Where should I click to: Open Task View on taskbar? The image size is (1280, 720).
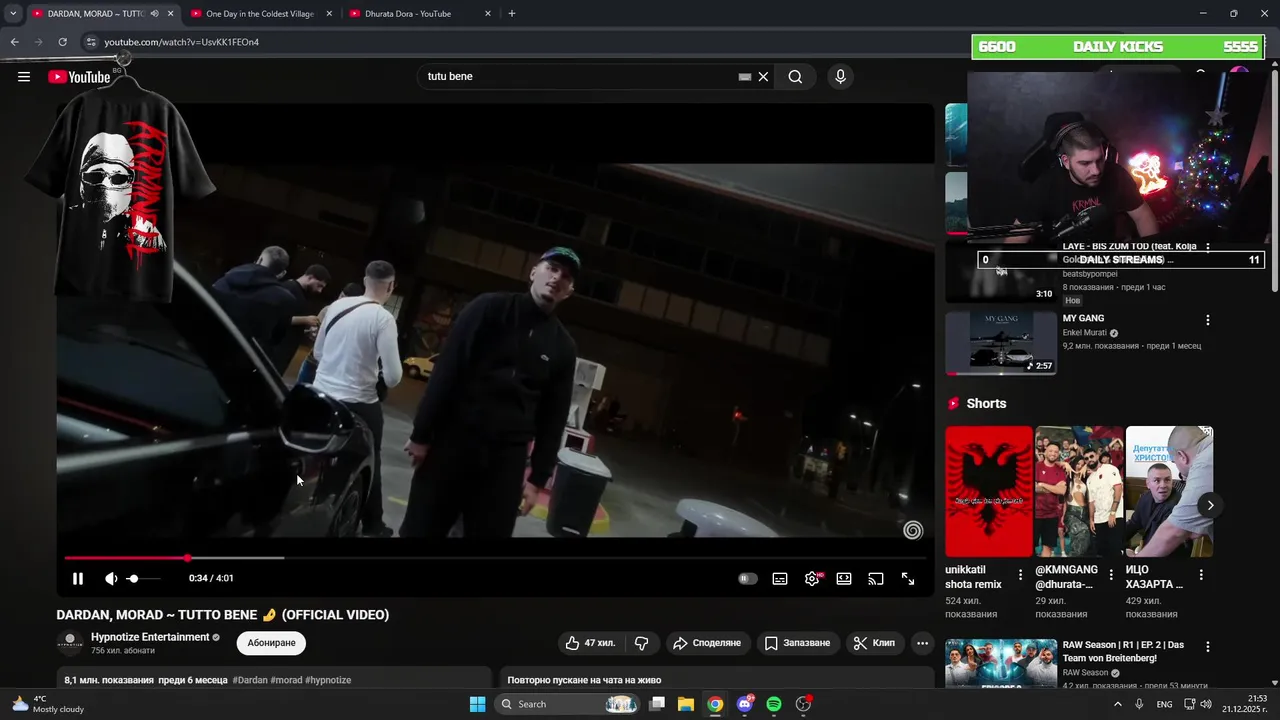657,704
